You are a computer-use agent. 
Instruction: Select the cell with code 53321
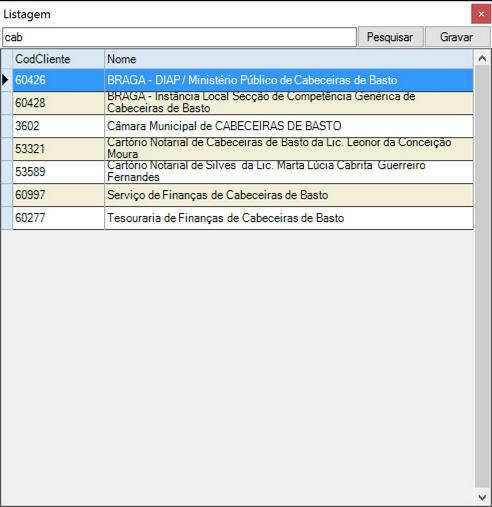(x=59, y=149)
